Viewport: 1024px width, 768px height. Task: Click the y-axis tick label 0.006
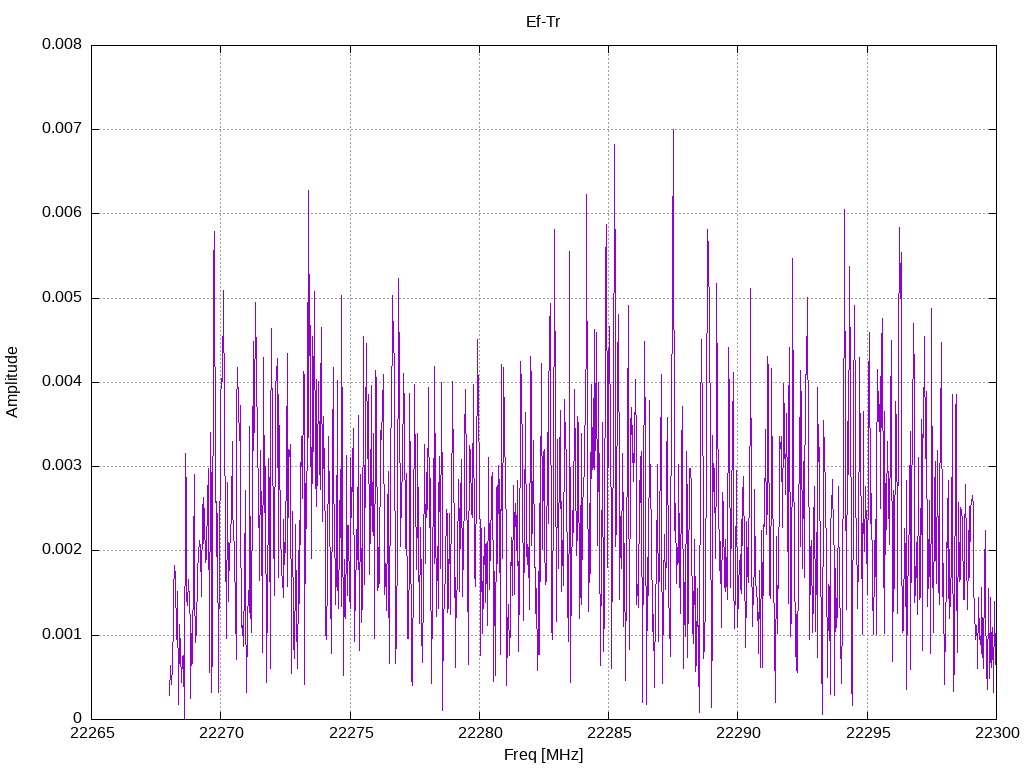point(62,213)
